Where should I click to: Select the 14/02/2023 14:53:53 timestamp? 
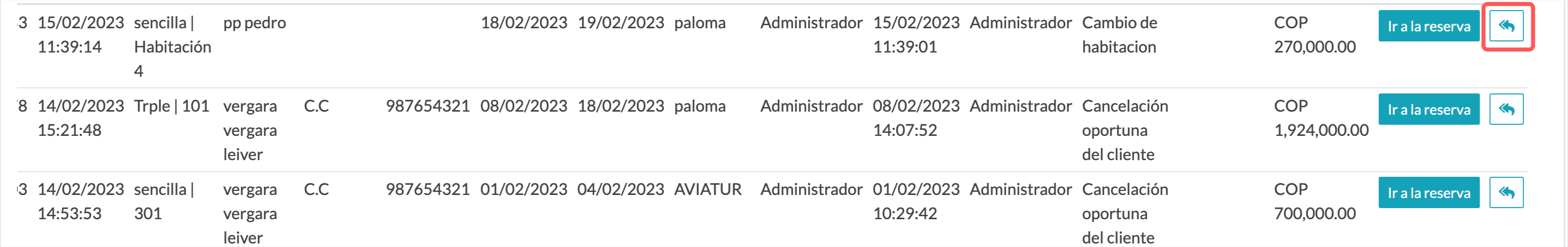point(81,202)
